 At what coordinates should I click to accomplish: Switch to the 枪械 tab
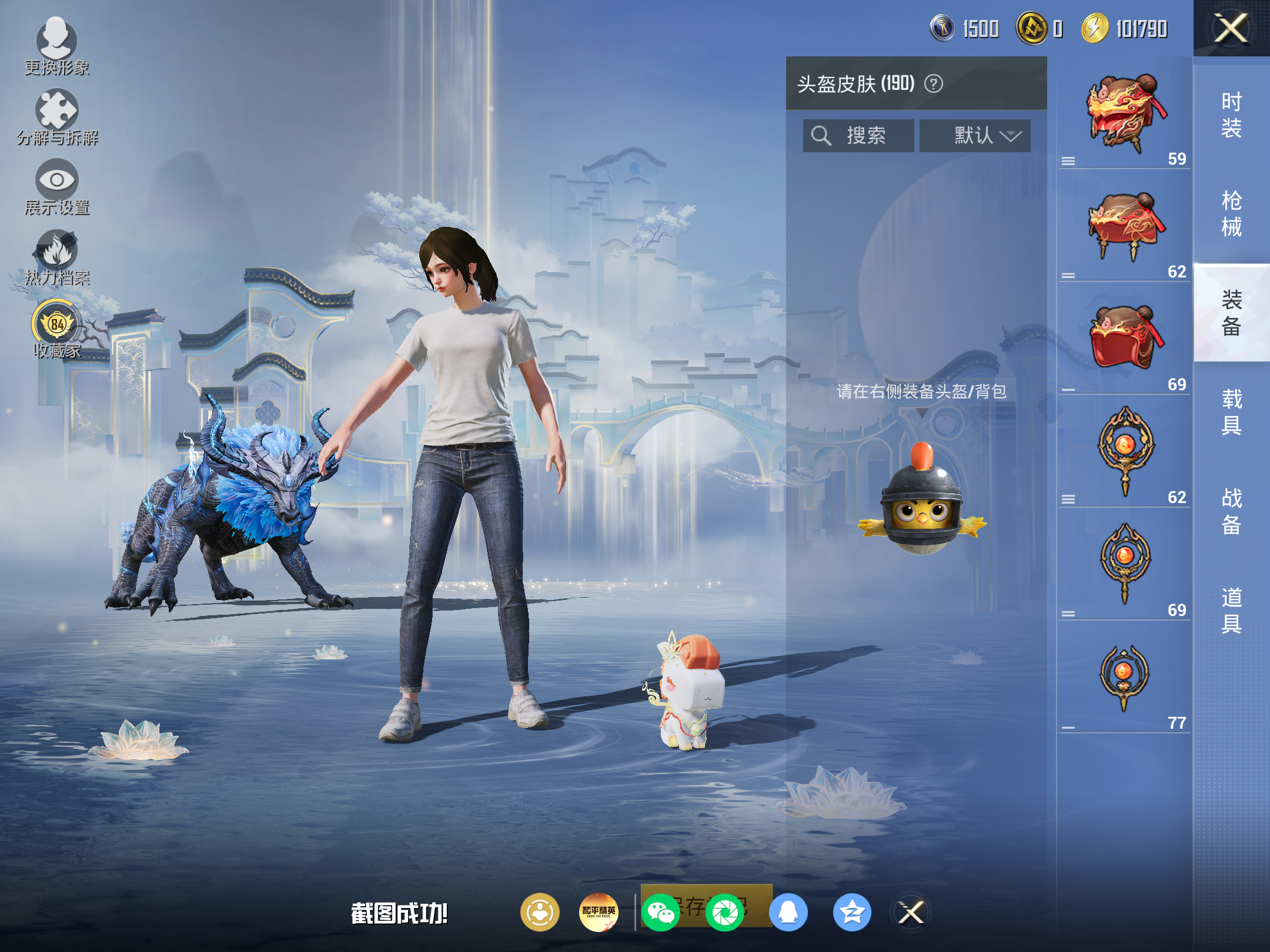(x=1231, y=214)
